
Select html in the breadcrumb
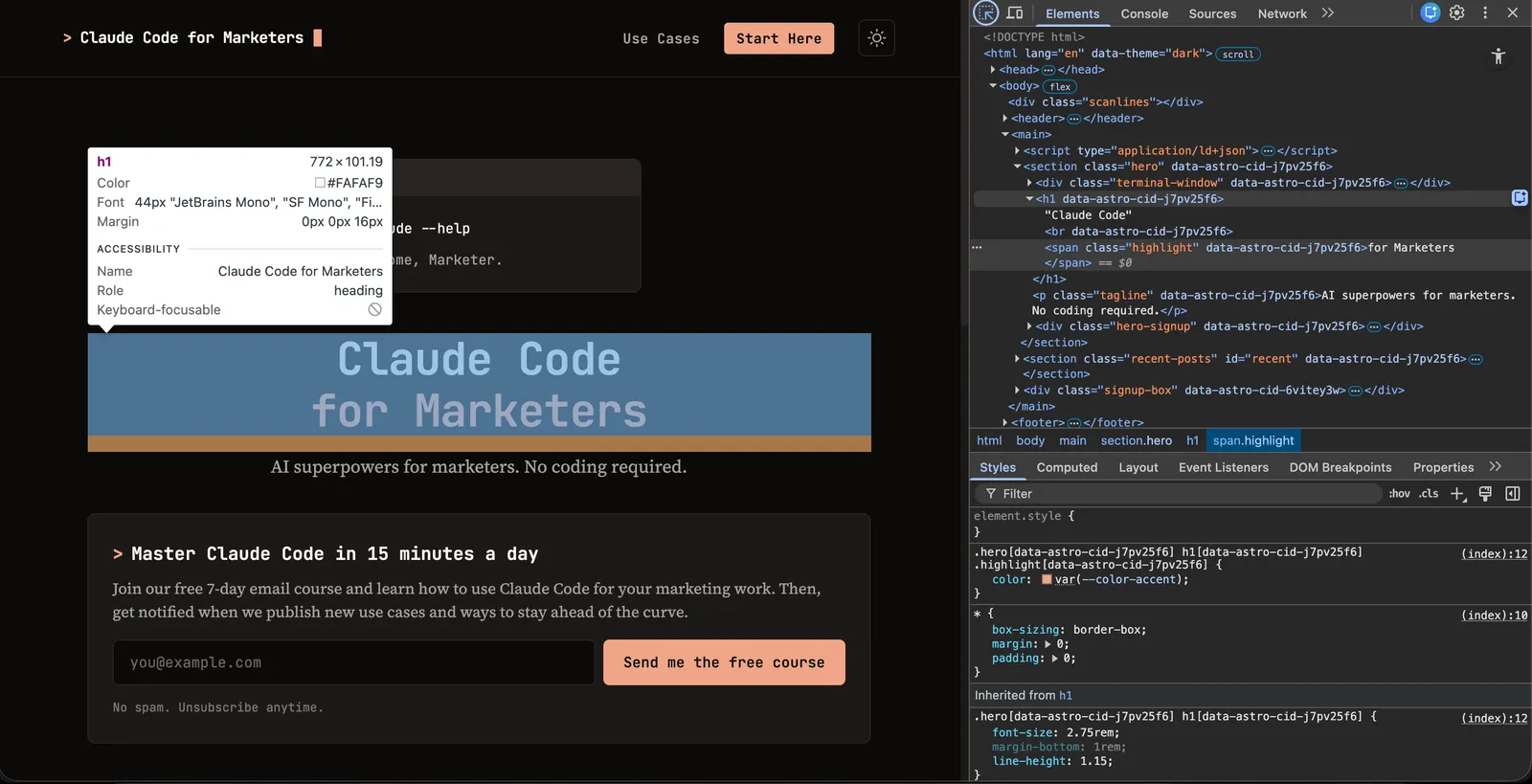(x=989, y=440)
